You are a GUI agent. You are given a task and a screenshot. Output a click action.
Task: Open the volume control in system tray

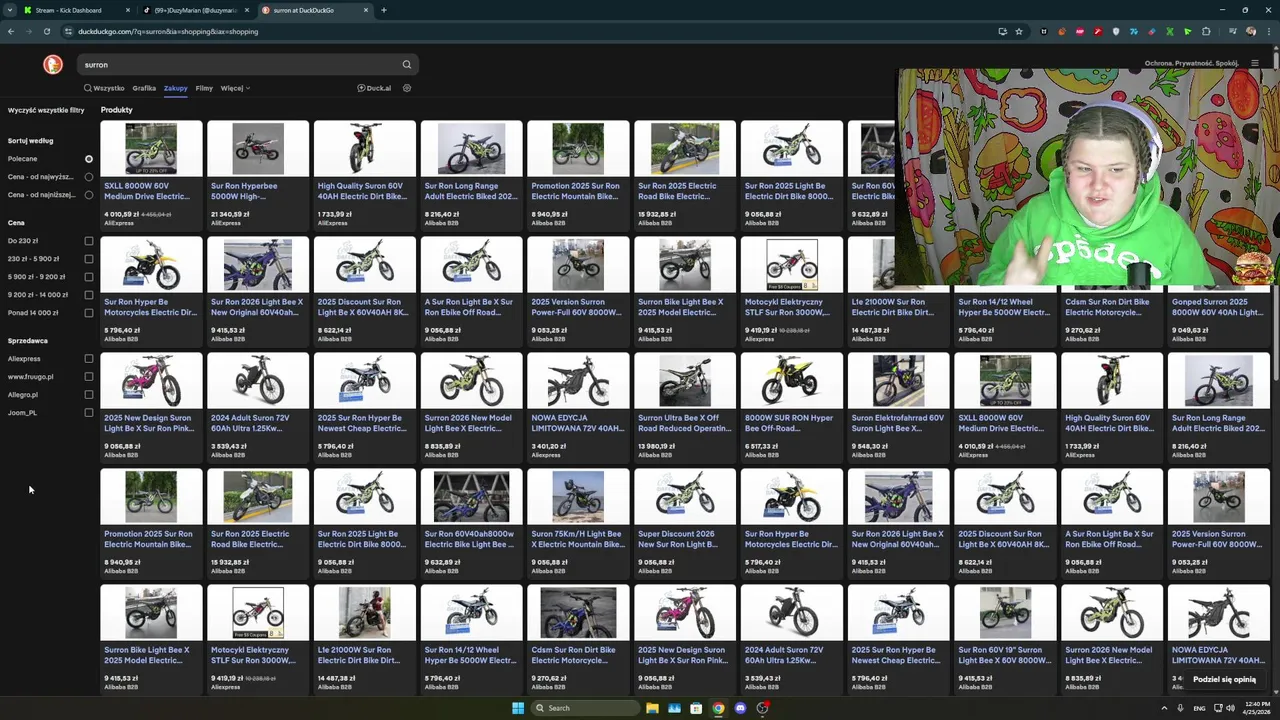coord(1229,708)
